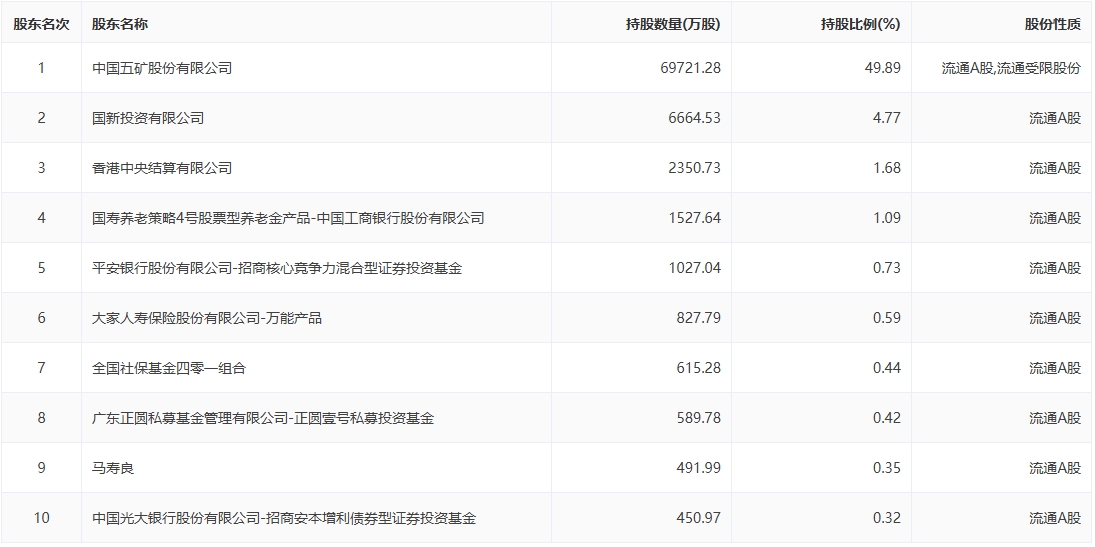Select 大家人寿保险股份有限公司-万能产品 row name

(x=207, y=318)
